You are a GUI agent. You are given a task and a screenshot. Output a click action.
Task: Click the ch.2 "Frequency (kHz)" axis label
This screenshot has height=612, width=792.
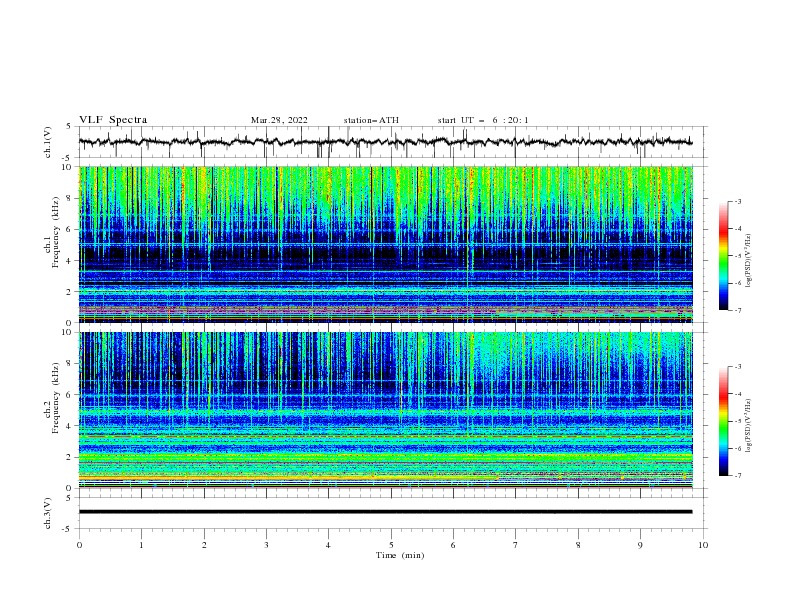(56, 397)
